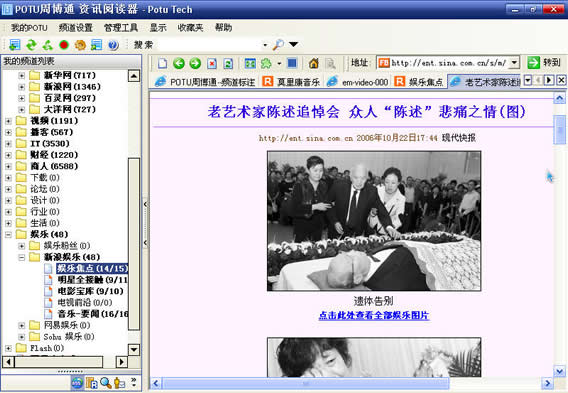568x393 pixels.
Task: Go to the home page icon
Action: (314, 63)
